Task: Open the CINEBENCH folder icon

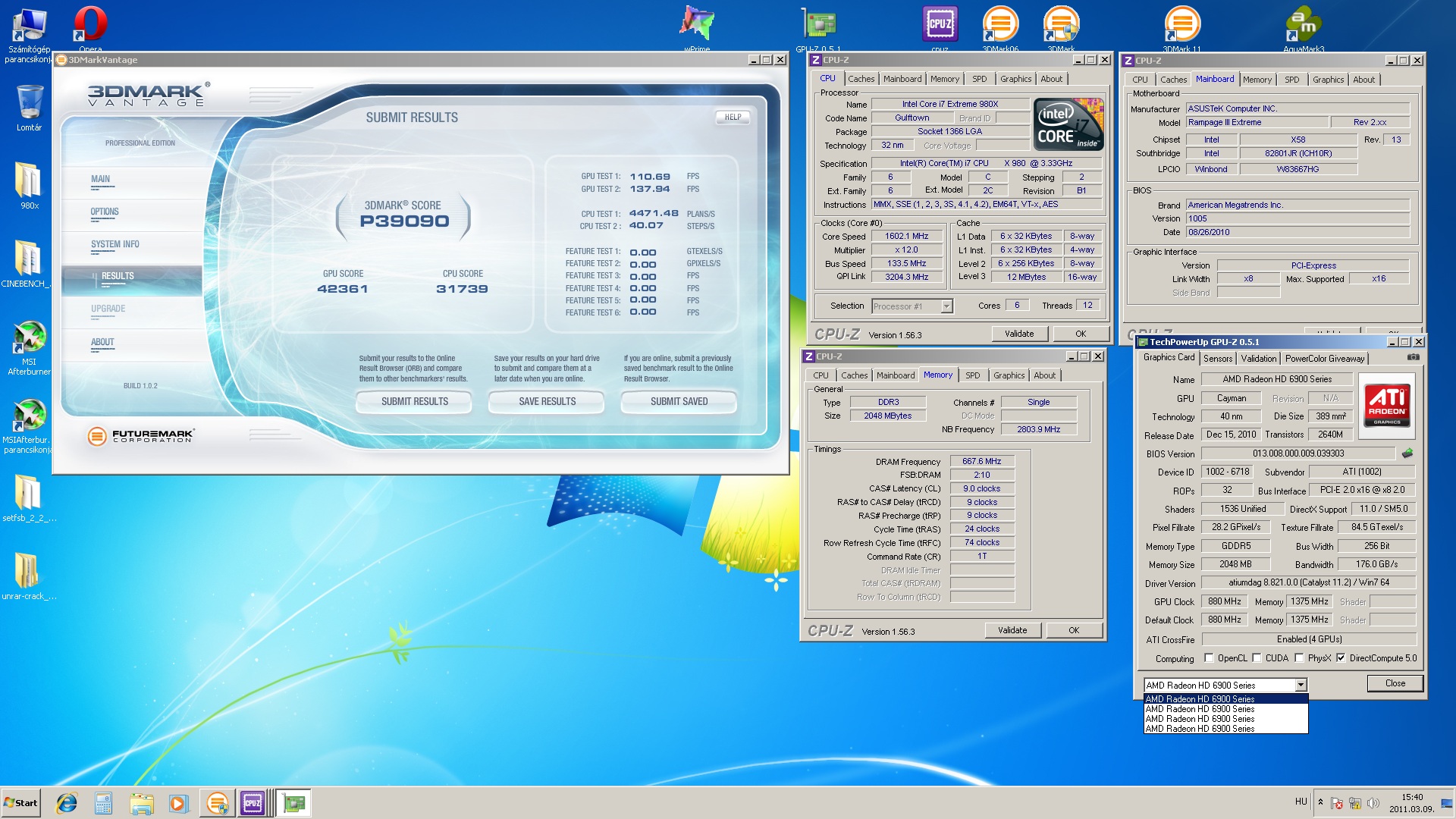Action: click(x=27, y=263)
